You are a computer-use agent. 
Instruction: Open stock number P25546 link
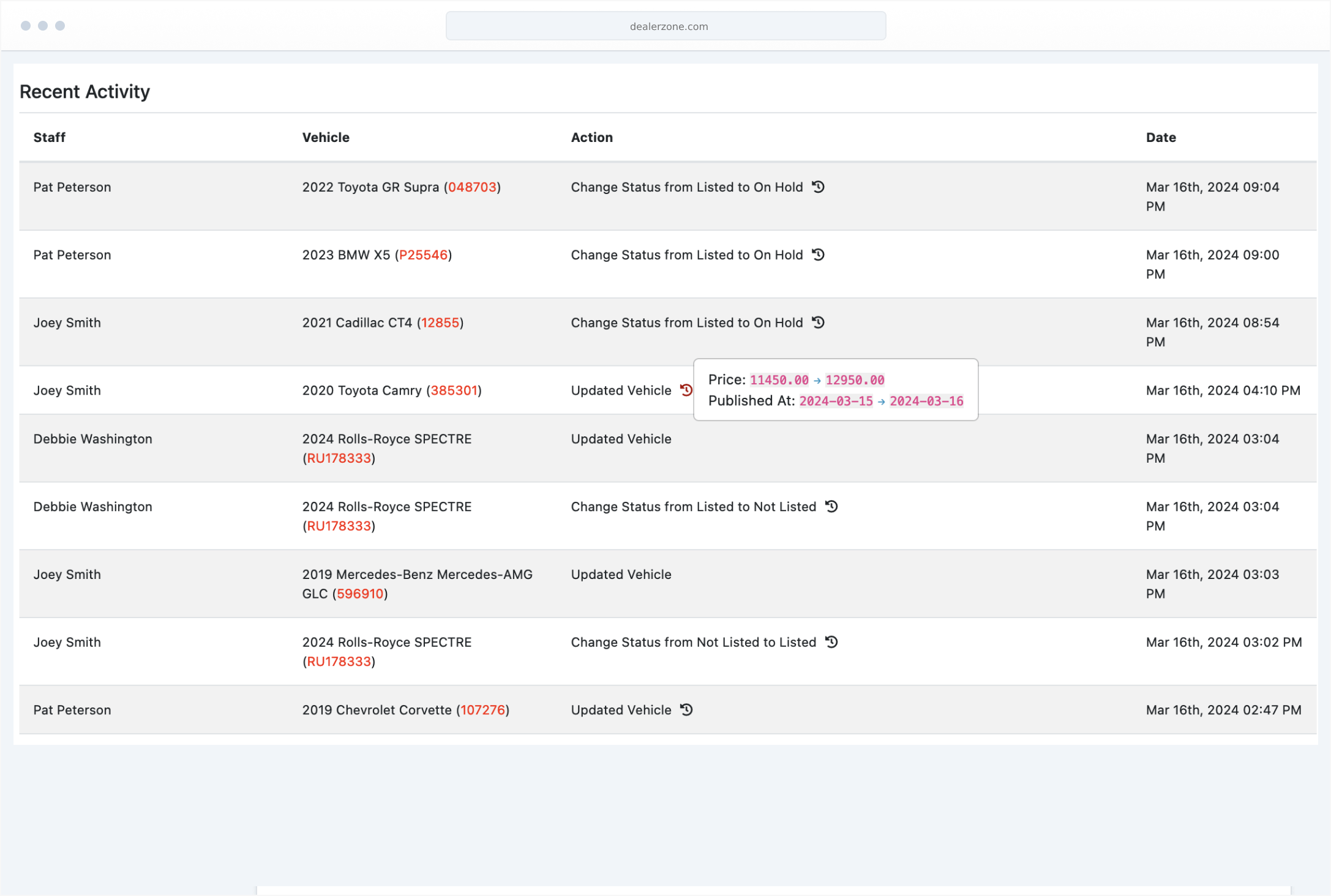pos(423,255)
